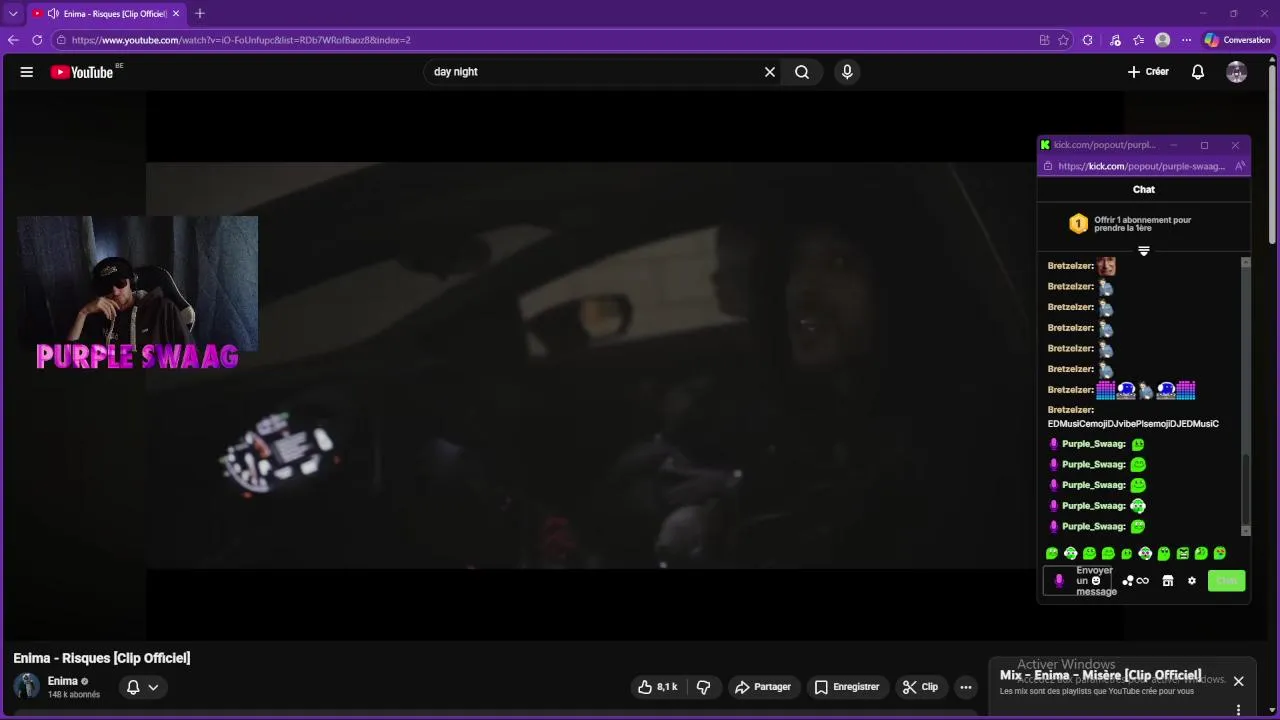Screen dimensions: 1280x720
Task: Reload the YouTube page
Action: tap(37, 40)
